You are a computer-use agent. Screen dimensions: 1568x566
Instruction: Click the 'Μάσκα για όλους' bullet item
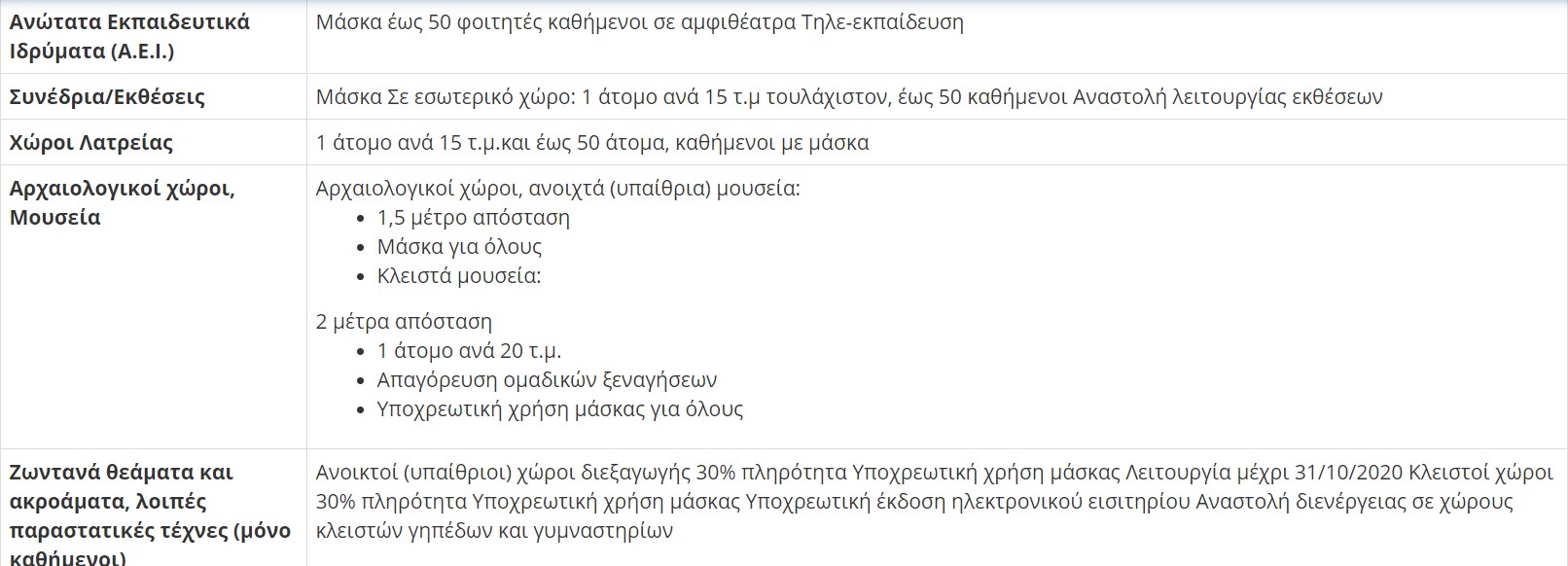tap(459, 246)
